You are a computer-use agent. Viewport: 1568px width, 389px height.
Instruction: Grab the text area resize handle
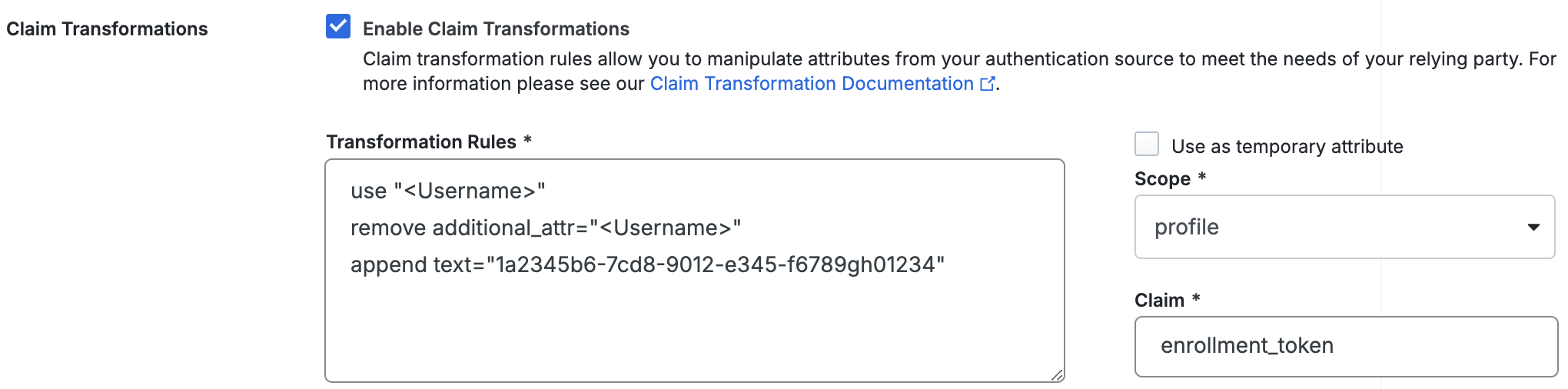(x=1057, y=374)
